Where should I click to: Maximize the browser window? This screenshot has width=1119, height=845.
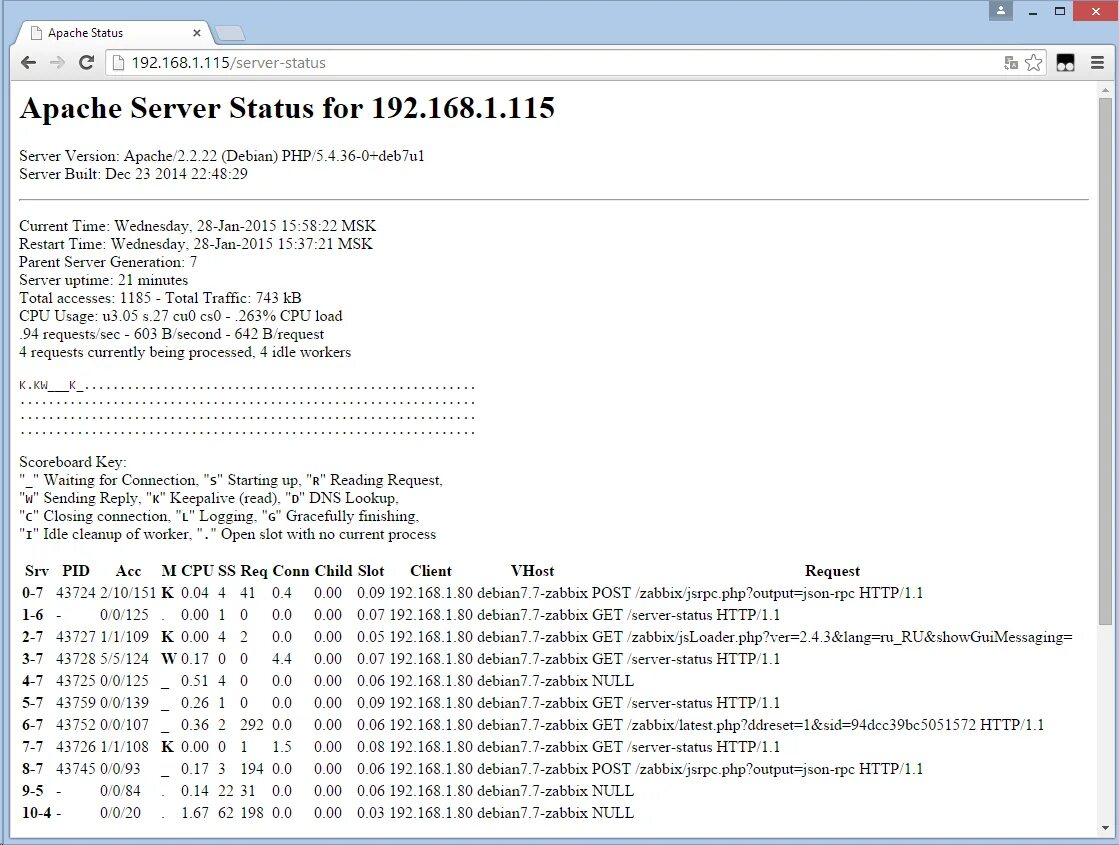[x=1060, y=11]
